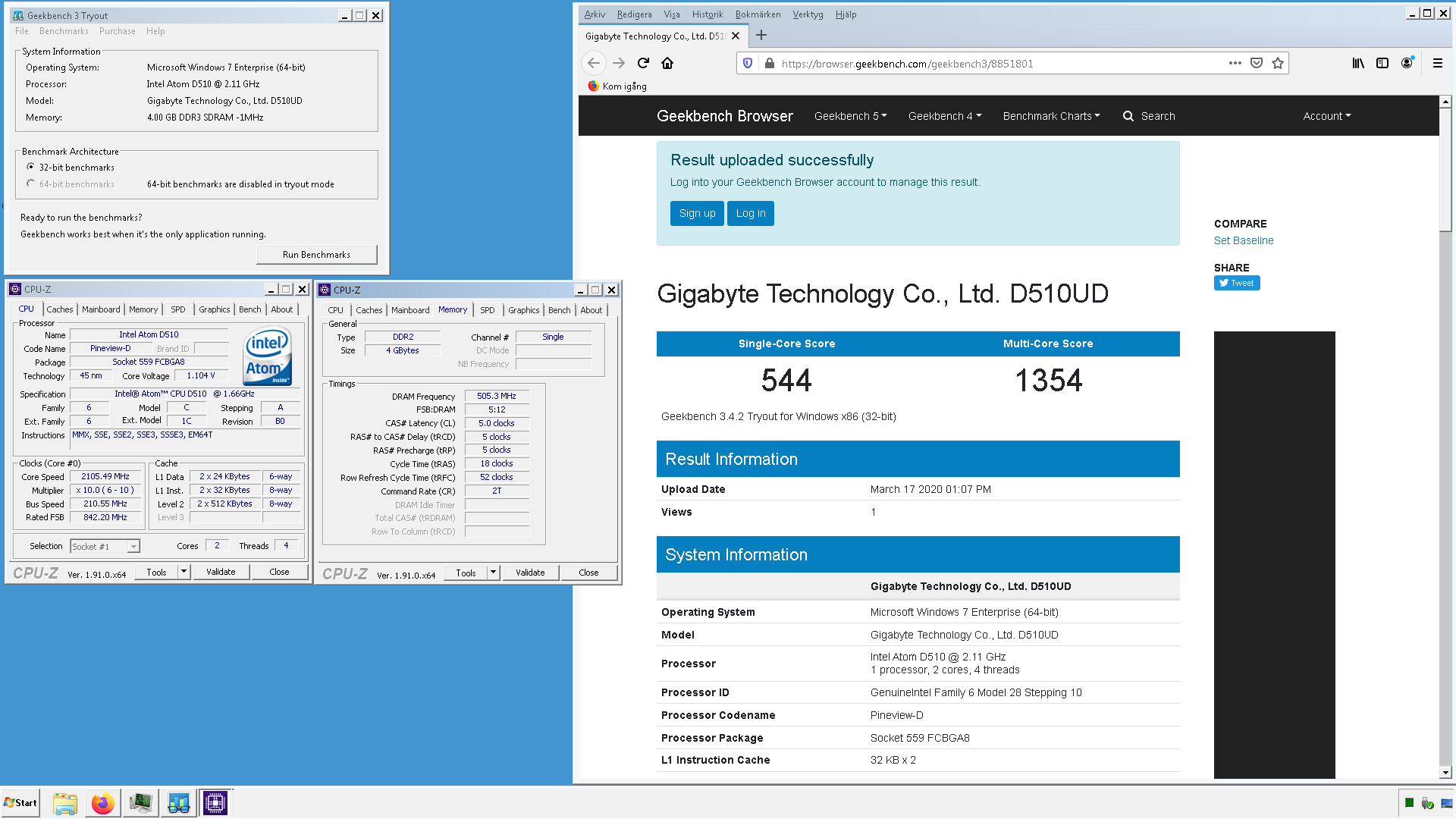Click the Set Baseline link

click(1243, 240)
